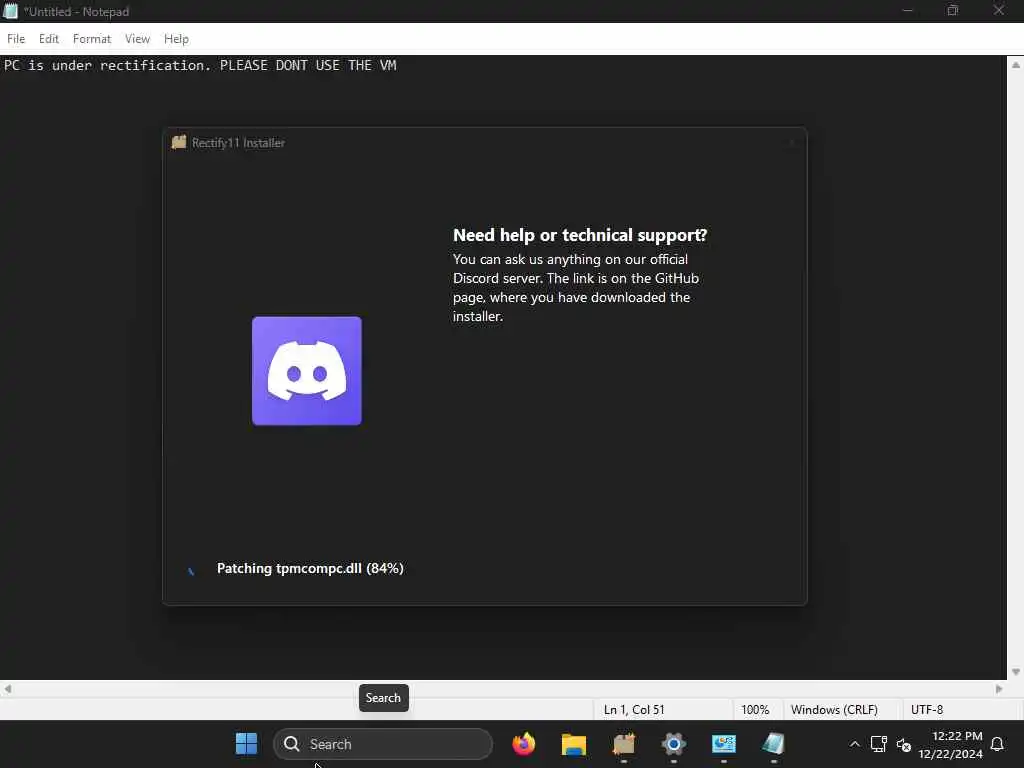1024x768 pixels.
Task: Click the UTF-8 encoding status entry
Action: (927, 709)
